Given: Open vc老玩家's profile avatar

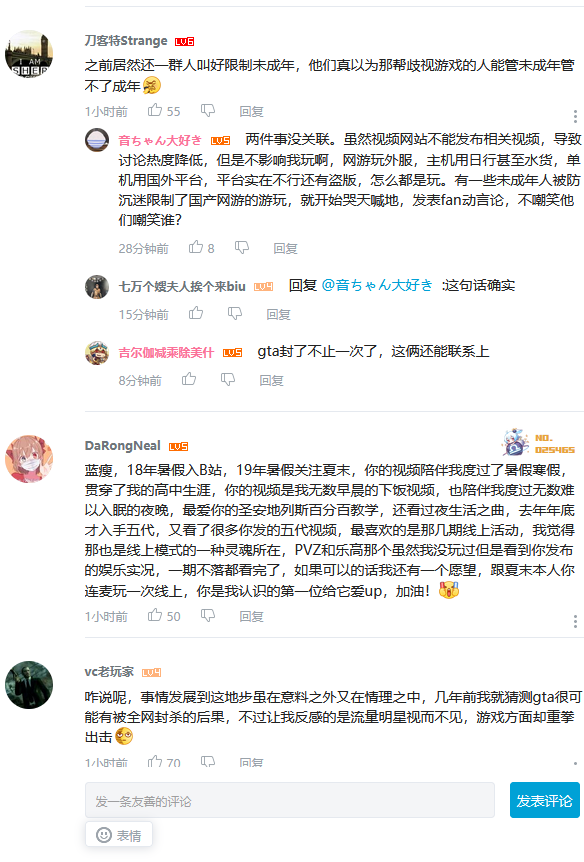Looking at the screenshot, I should pyautogui.click(x=29, y=685).
